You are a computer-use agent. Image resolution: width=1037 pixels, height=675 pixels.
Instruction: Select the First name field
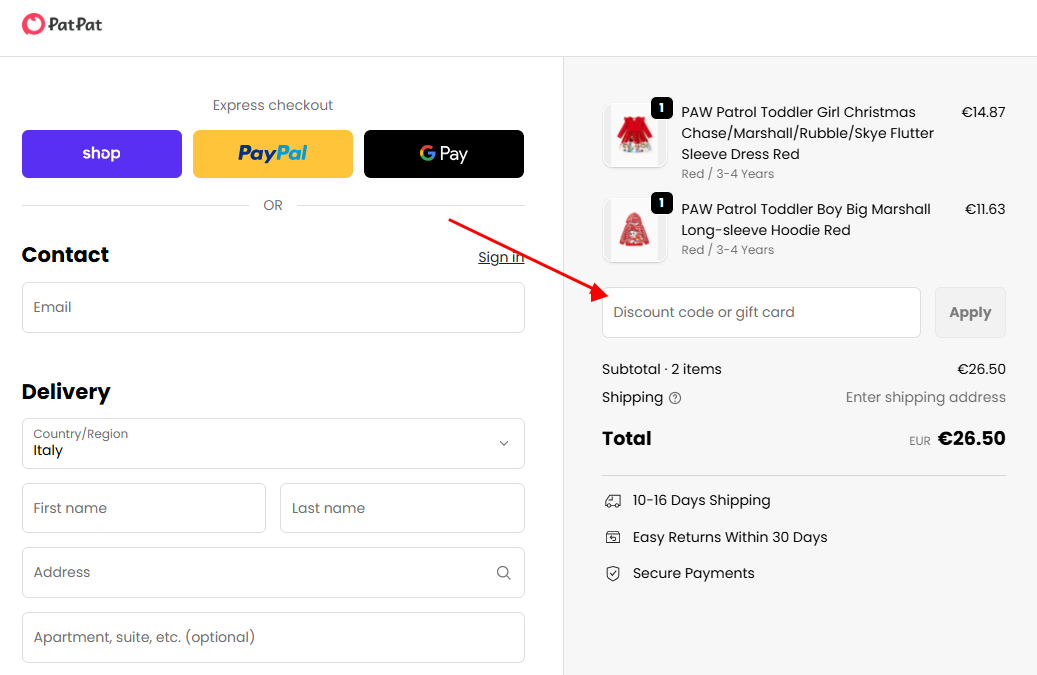[x=144, y=508]
